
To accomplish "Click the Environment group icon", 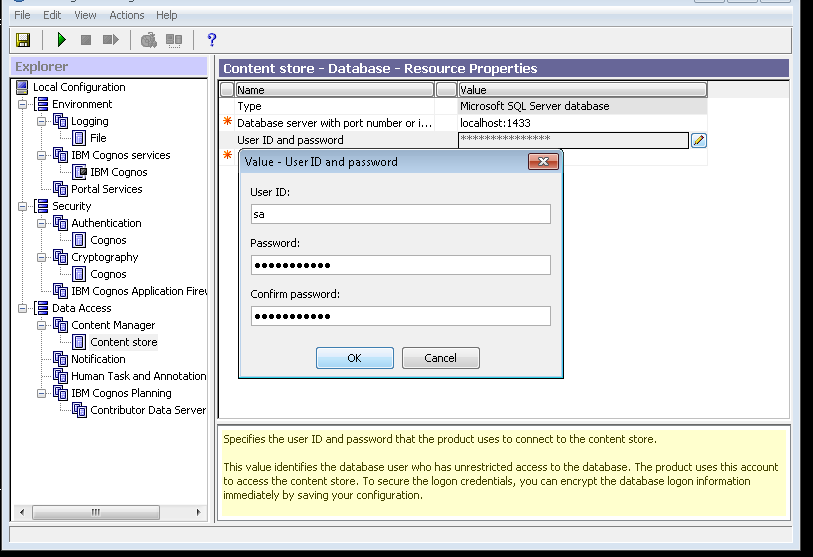I will (41, 104).
